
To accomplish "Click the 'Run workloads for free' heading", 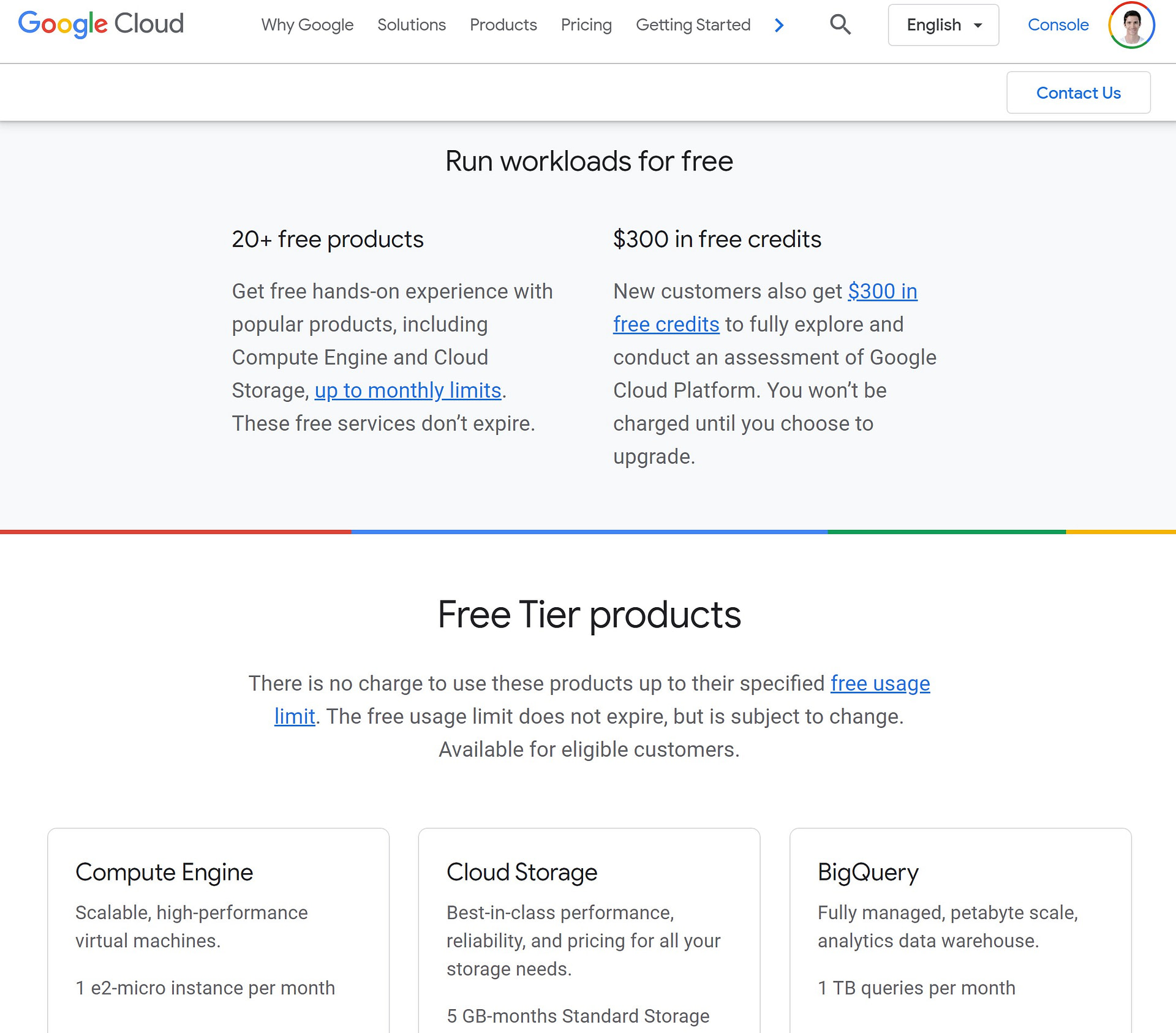I will point(589,162).
